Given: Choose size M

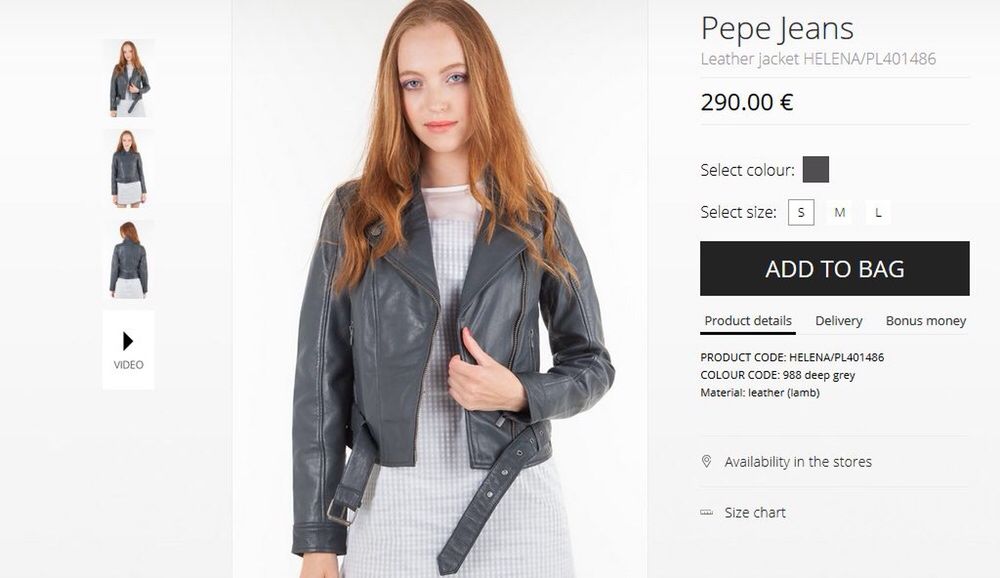Looking at the screenshot, I should pos(840,212).
